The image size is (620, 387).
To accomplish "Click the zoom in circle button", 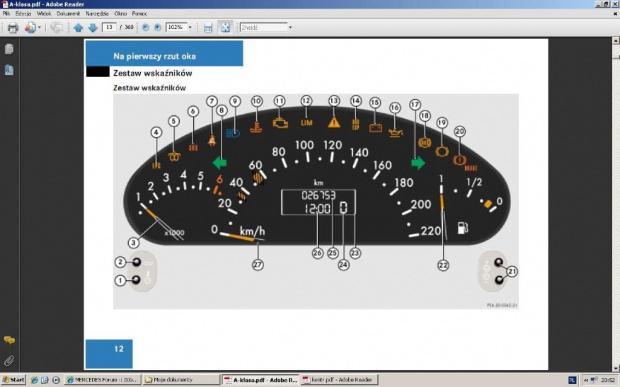I will (x=157, y=27).
